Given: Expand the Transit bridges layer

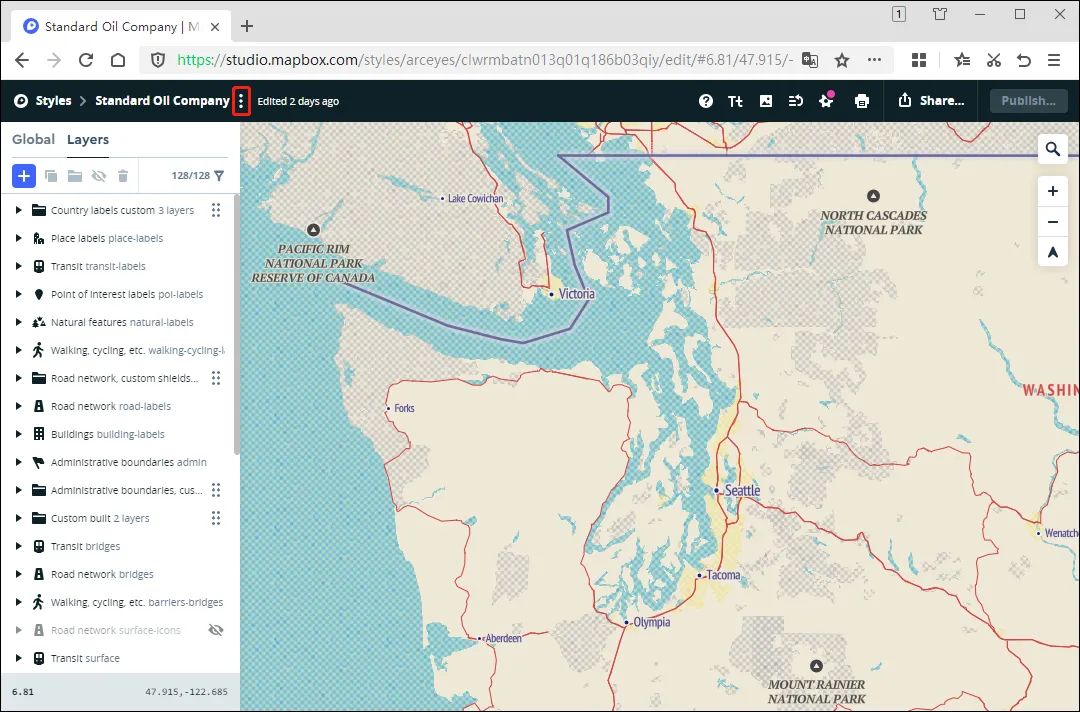Looking at the screenshot, I should click(17, 546).
